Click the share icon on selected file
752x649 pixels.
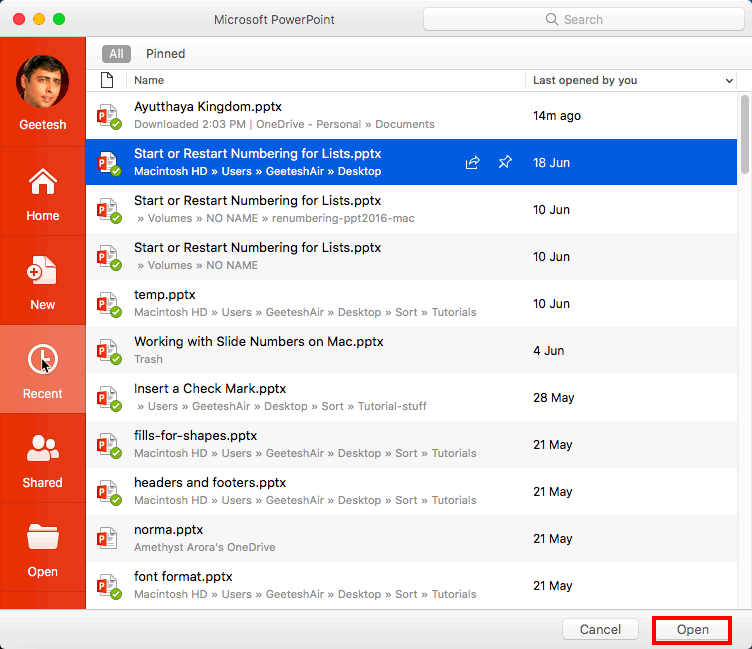(473, 163)
